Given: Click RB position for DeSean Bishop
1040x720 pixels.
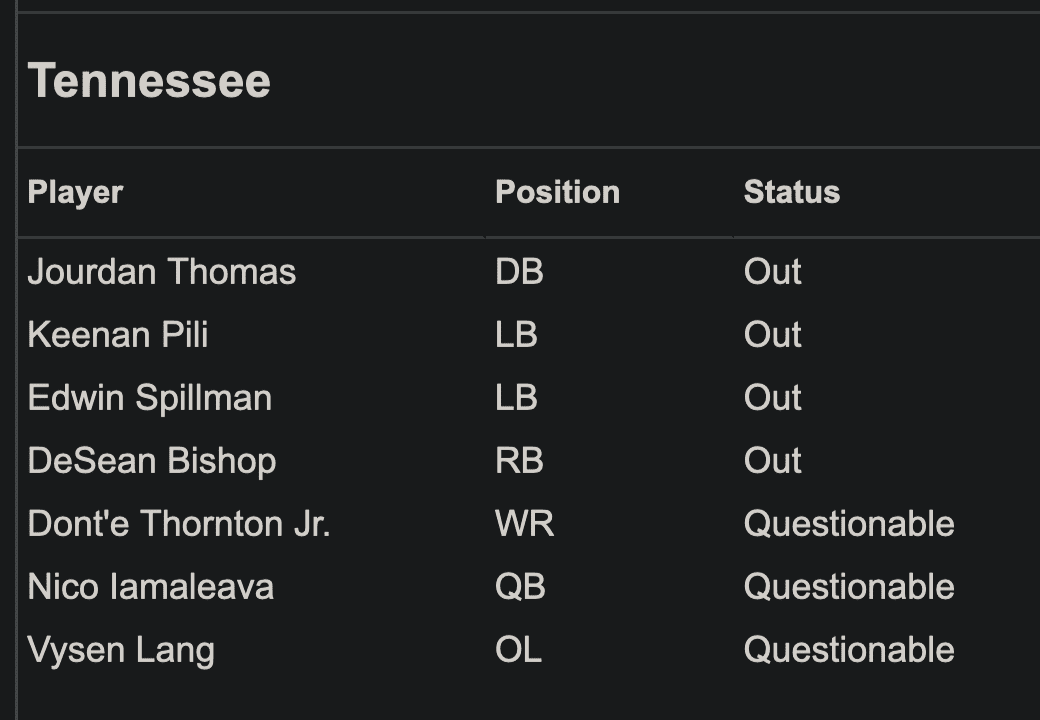Looking at the screenshot, I should pyautogui.click(x=519, y=461).
